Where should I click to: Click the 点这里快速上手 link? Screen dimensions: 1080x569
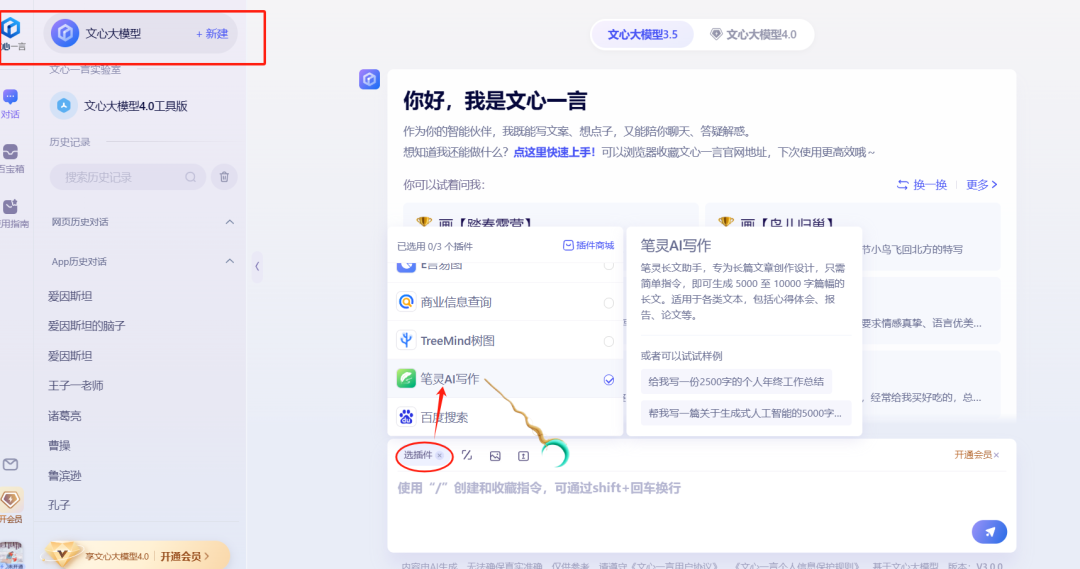(x=554, y=152)
